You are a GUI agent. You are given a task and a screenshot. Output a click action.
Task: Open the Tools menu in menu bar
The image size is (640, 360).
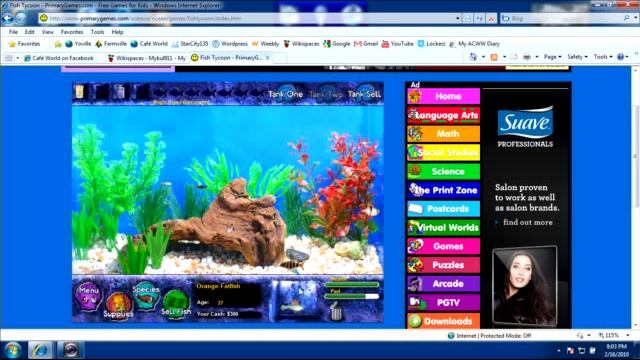pos(97,32)
